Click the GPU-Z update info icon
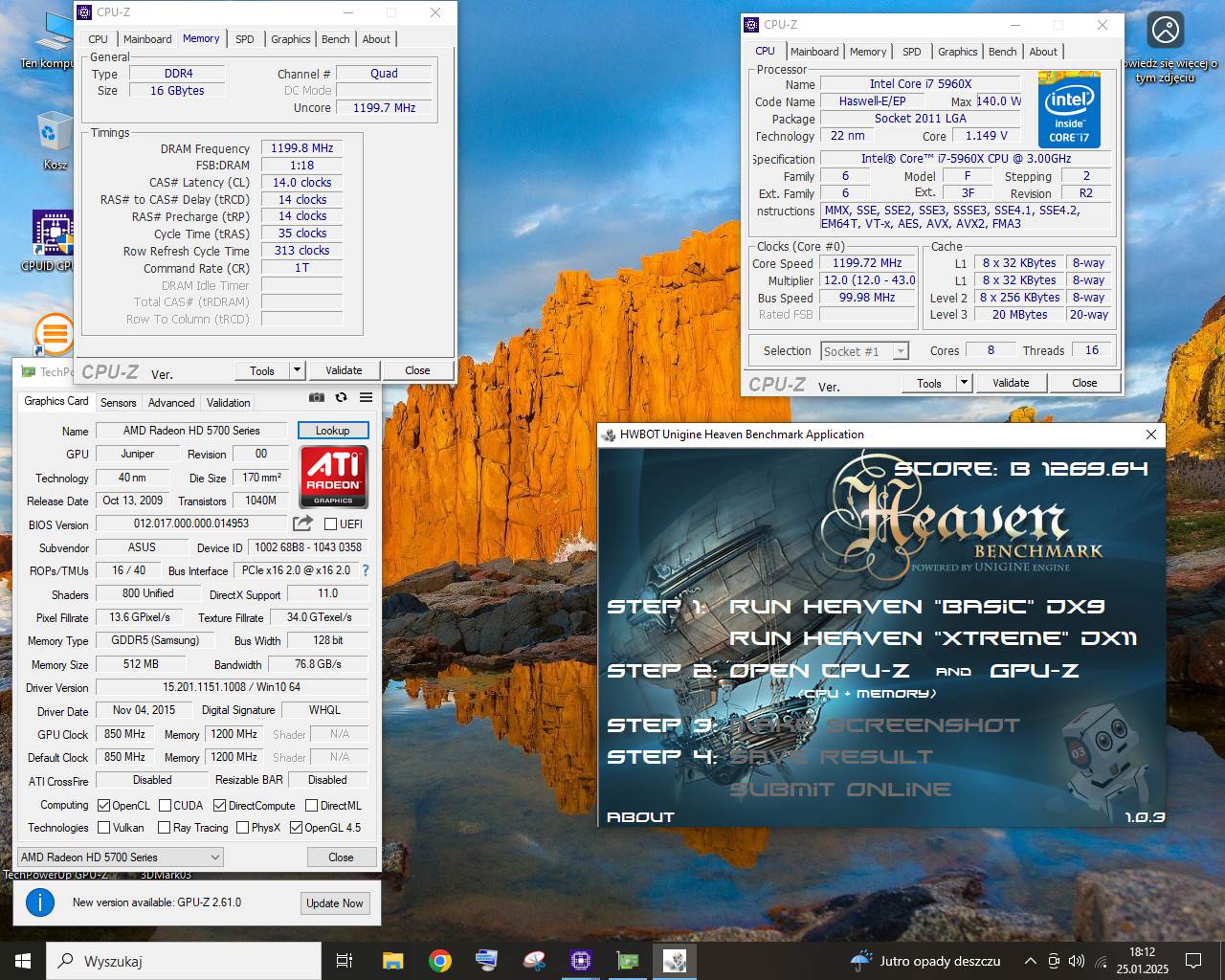Screen dimensions: 1225x980 click(x=40, y=902)
